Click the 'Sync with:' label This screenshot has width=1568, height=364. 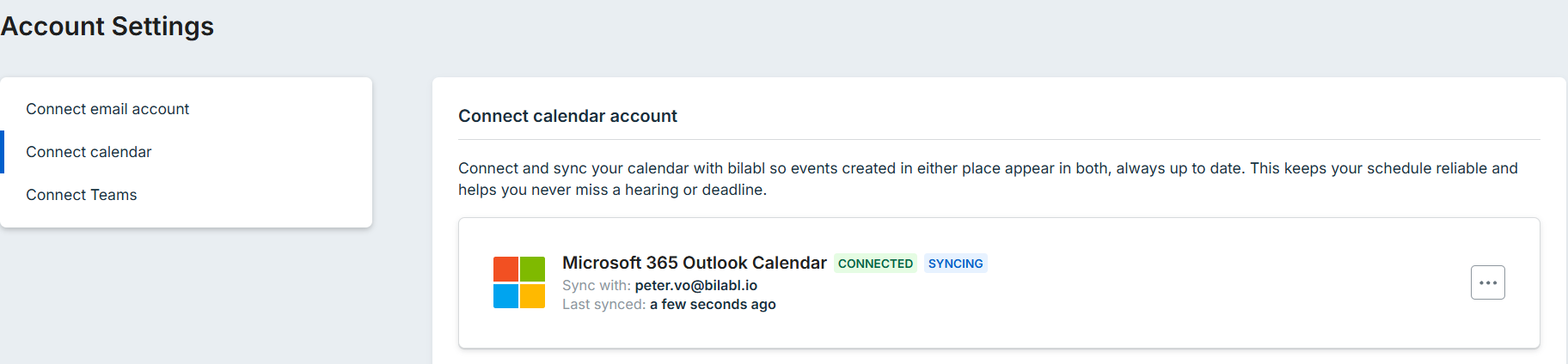pos(597,285)
